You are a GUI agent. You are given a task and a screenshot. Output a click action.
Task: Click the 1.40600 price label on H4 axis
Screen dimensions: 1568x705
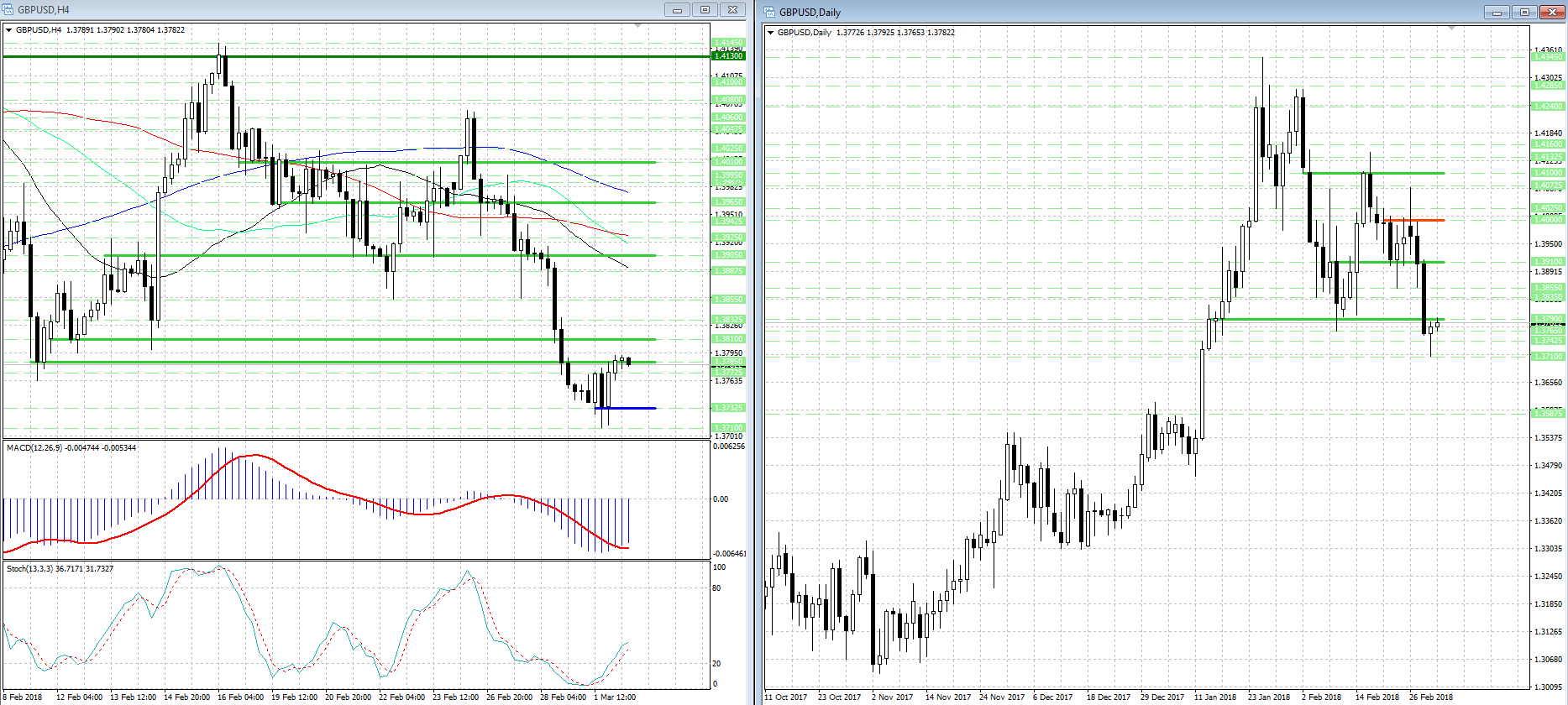[x=728, y=117]
